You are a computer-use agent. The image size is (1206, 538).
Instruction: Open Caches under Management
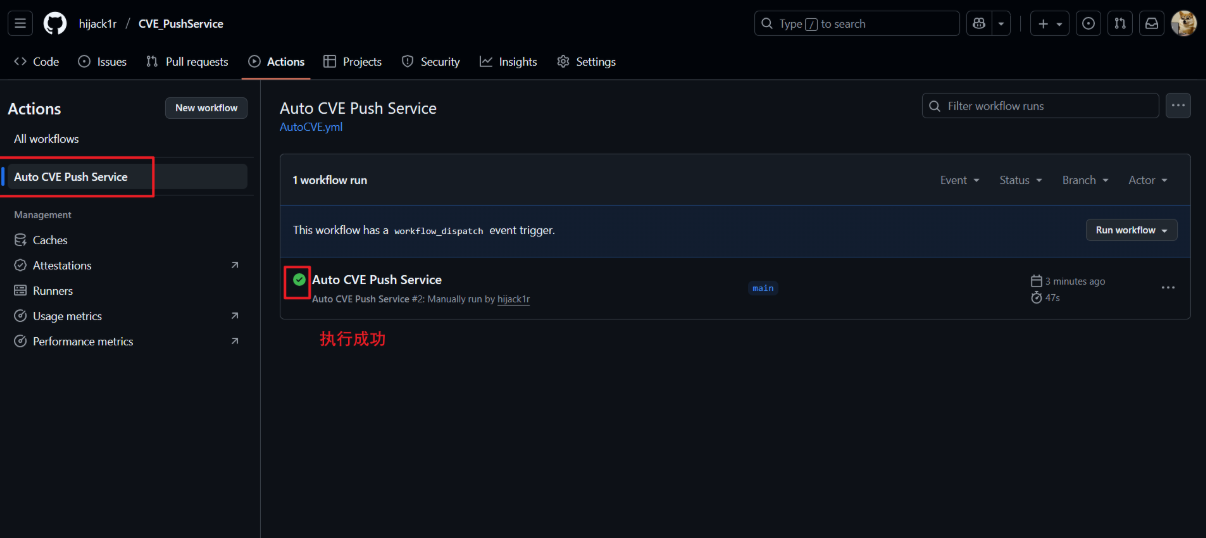click(50, 240)
